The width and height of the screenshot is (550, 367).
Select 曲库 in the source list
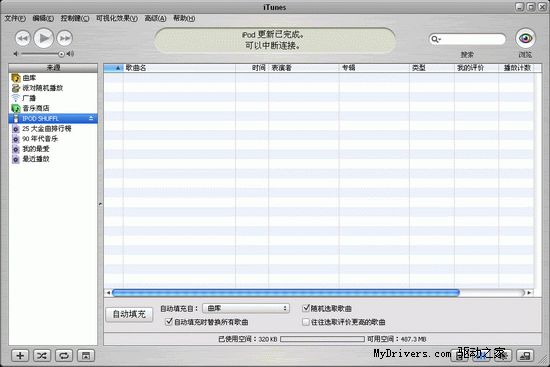[x=53, y=78]
